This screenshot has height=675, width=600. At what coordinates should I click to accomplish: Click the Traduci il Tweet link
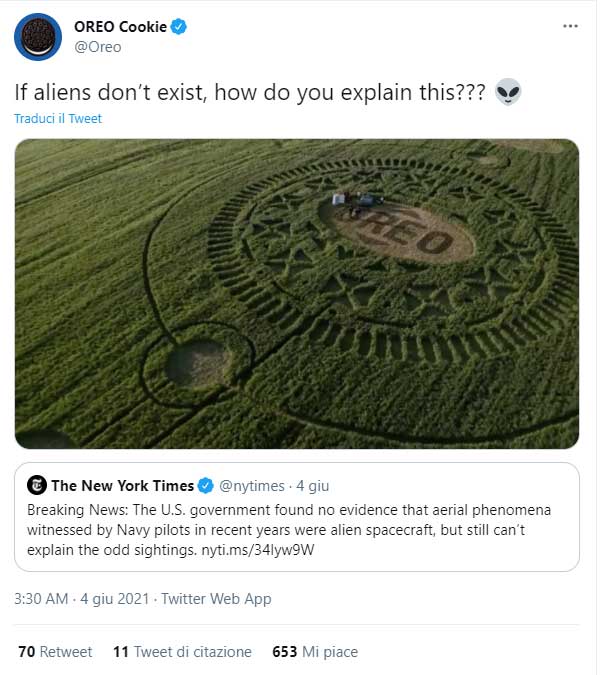point(58,118)
